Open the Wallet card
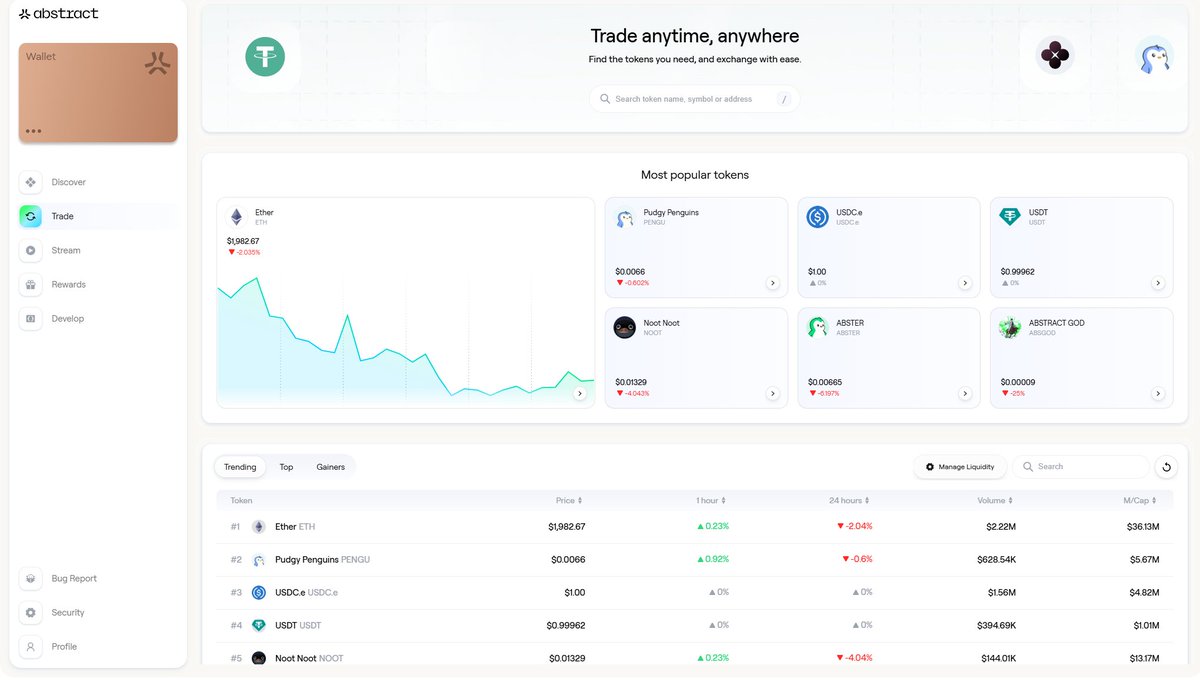Screen dimensions: 1200x682 click(98, 92)
